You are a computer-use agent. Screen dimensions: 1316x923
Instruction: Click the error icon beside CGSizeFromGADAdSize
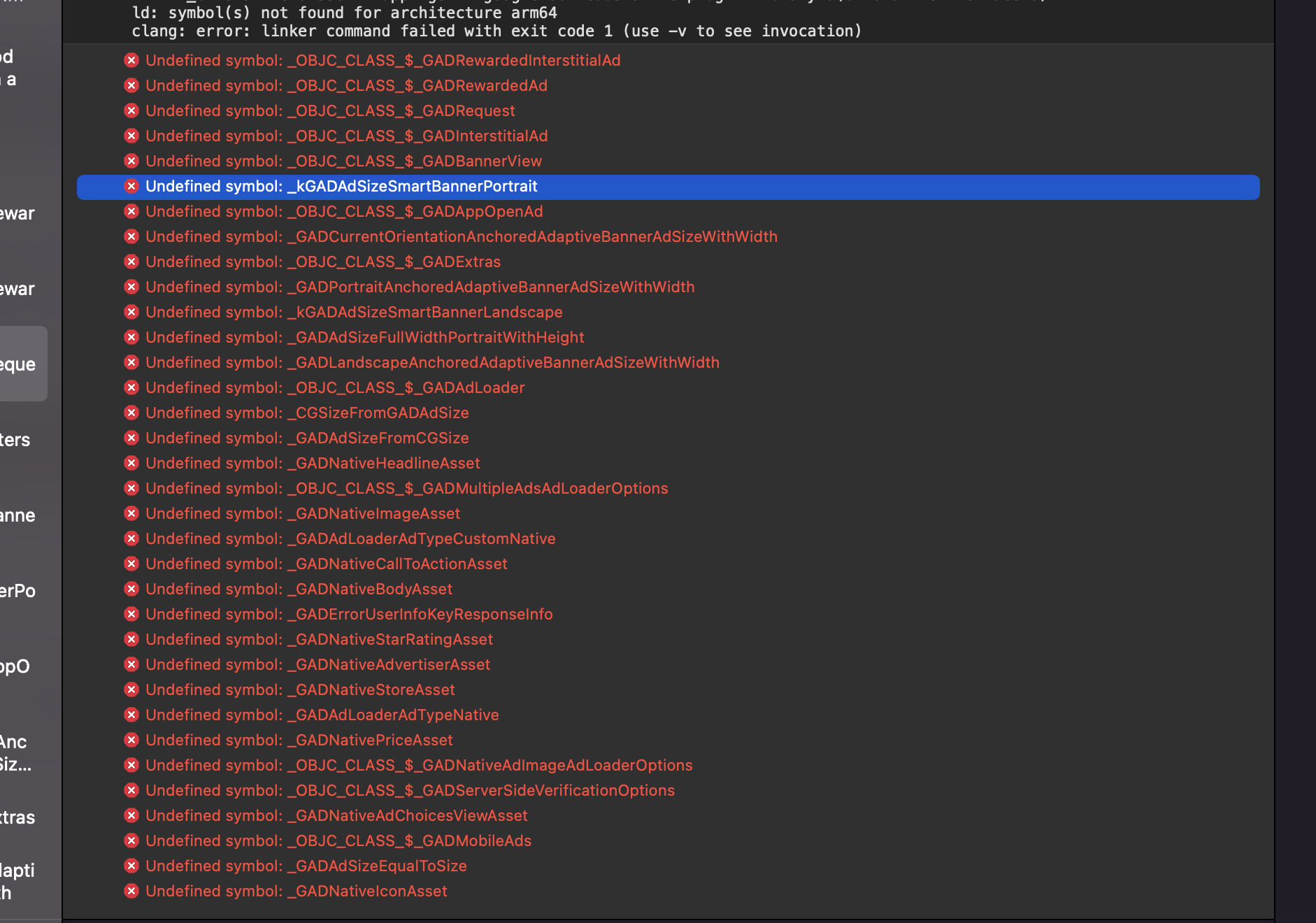(x=131, y=413)
